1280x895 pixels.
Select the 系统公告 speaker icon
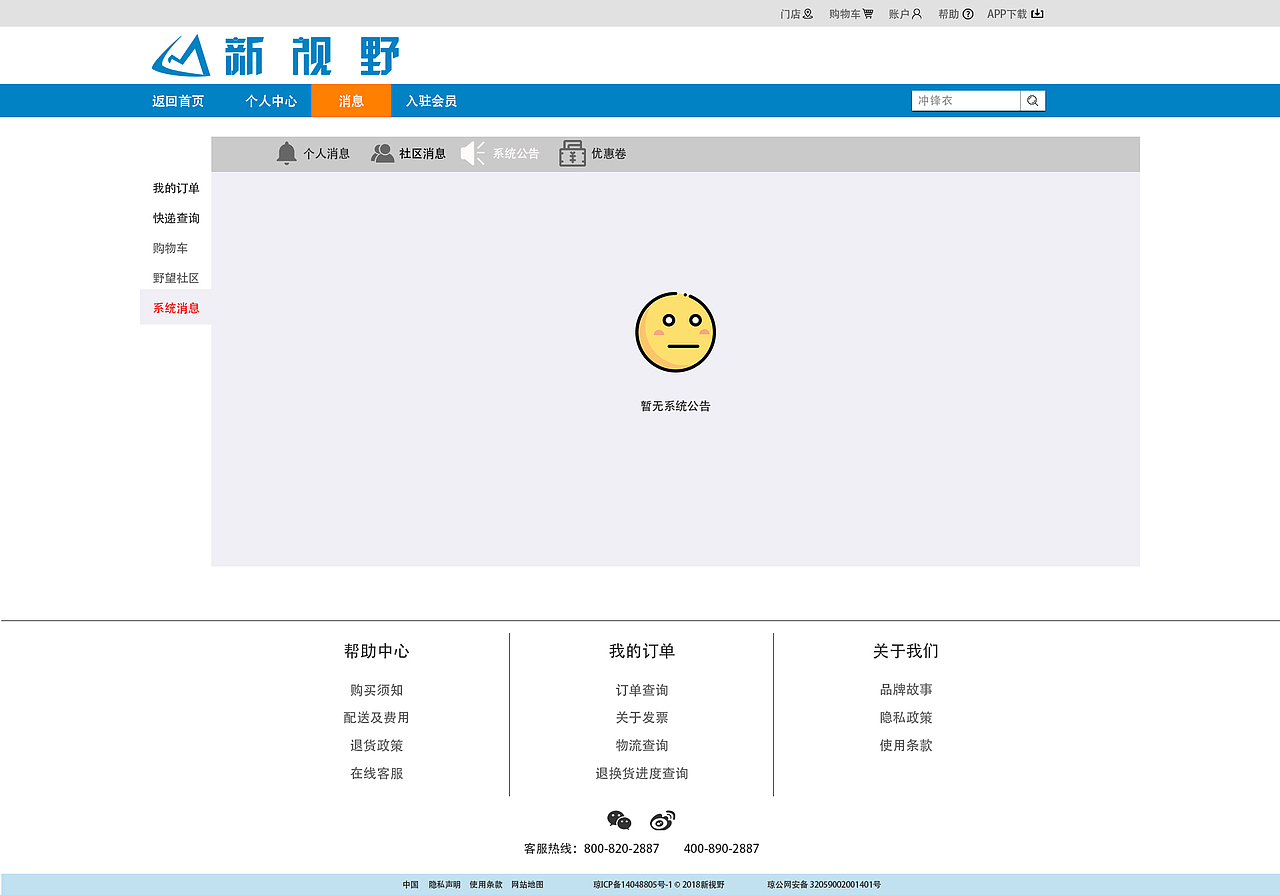(x=472, y=152)
